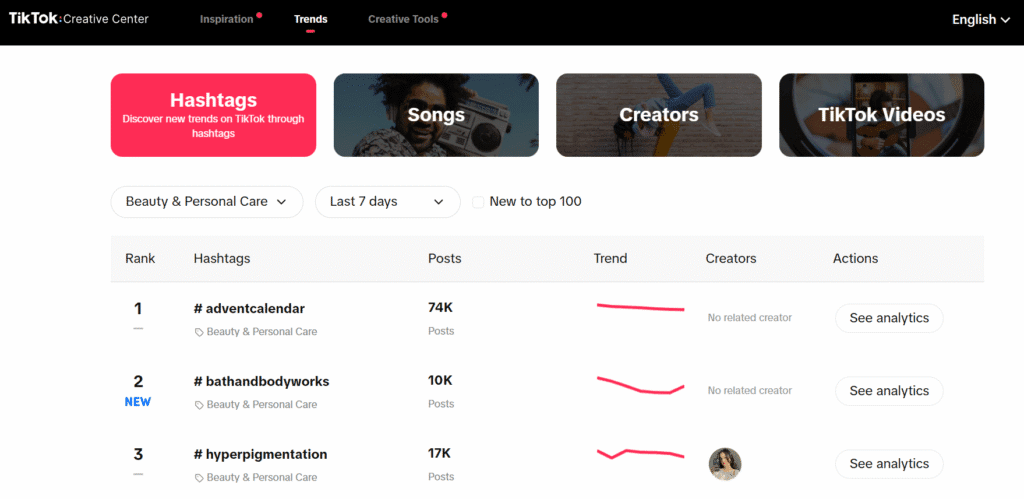
Task: Click the tag icon under bathandbodyworks
Action: pyautogui.click(x=199, y=405)
